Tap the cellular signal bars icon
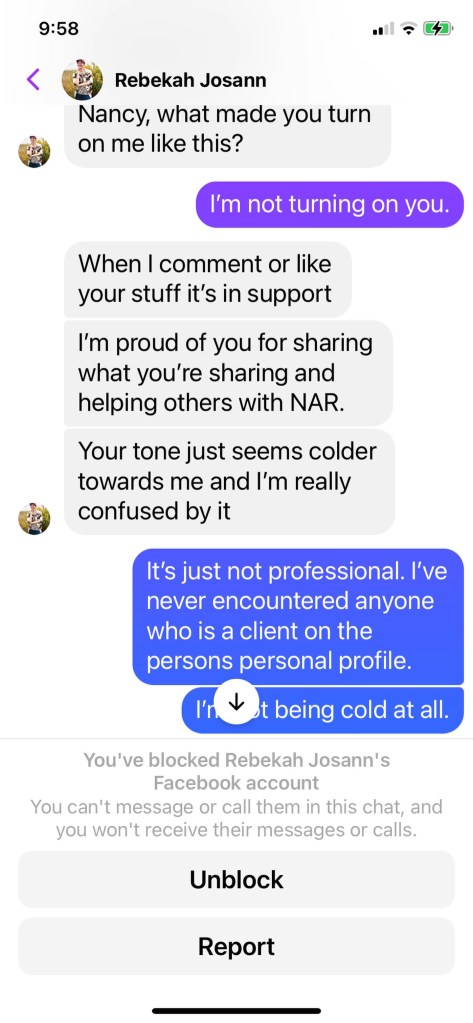Viewport: 473px width, 1023px height. [383, 29]
